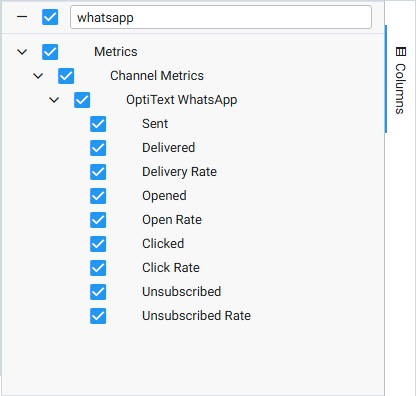Toggle the Clicked column checkbox

pyautogui.click(x=98, y=244)
